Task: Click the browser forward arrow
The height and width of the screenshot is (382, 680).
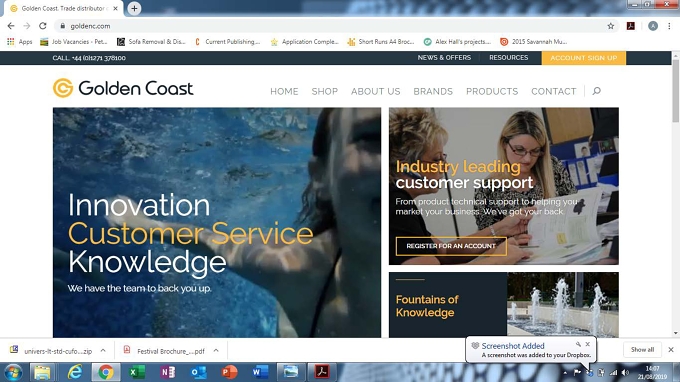Action: [x=27, y=26]
